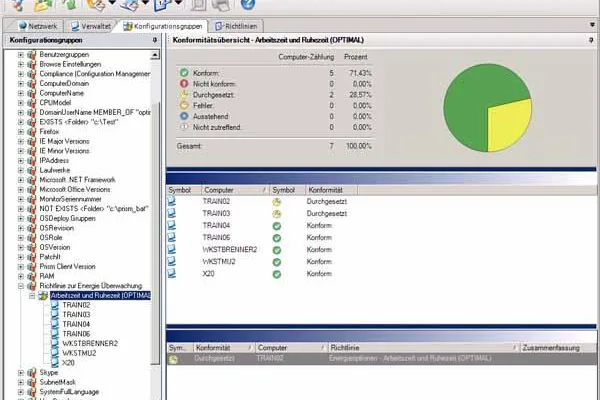
Task: Select the X20 computer in the tree
Action: click(x=68, y=363)
